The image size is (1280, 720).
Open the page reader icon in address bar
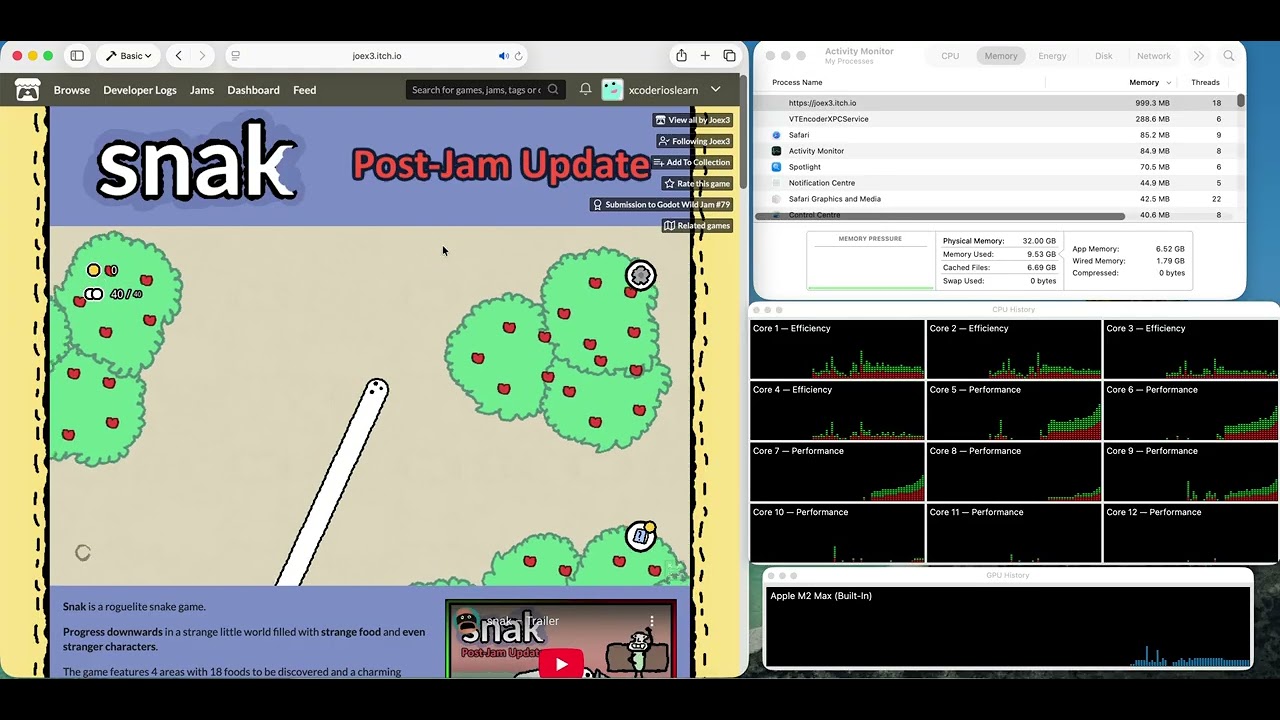235,56
